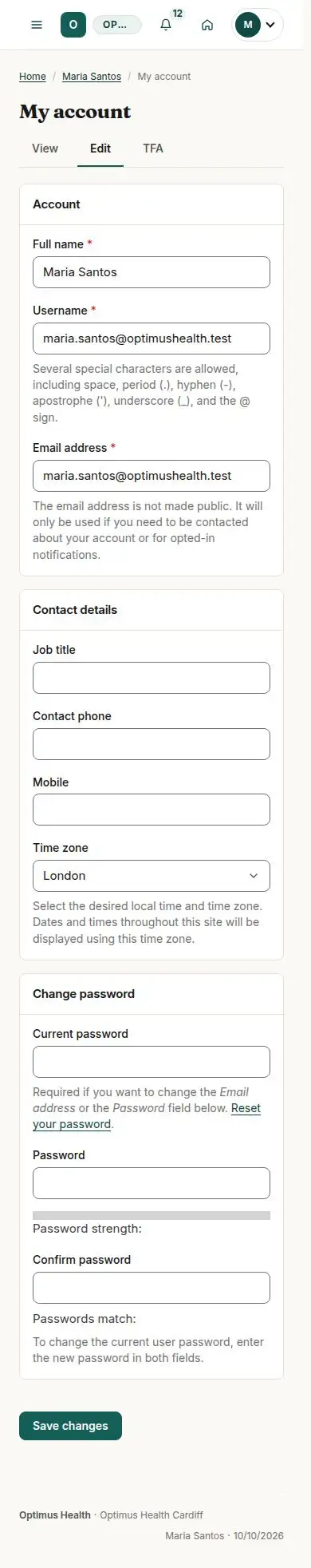
Task: Open the Time zone London dropdown
Action: [x=152, y=876]
